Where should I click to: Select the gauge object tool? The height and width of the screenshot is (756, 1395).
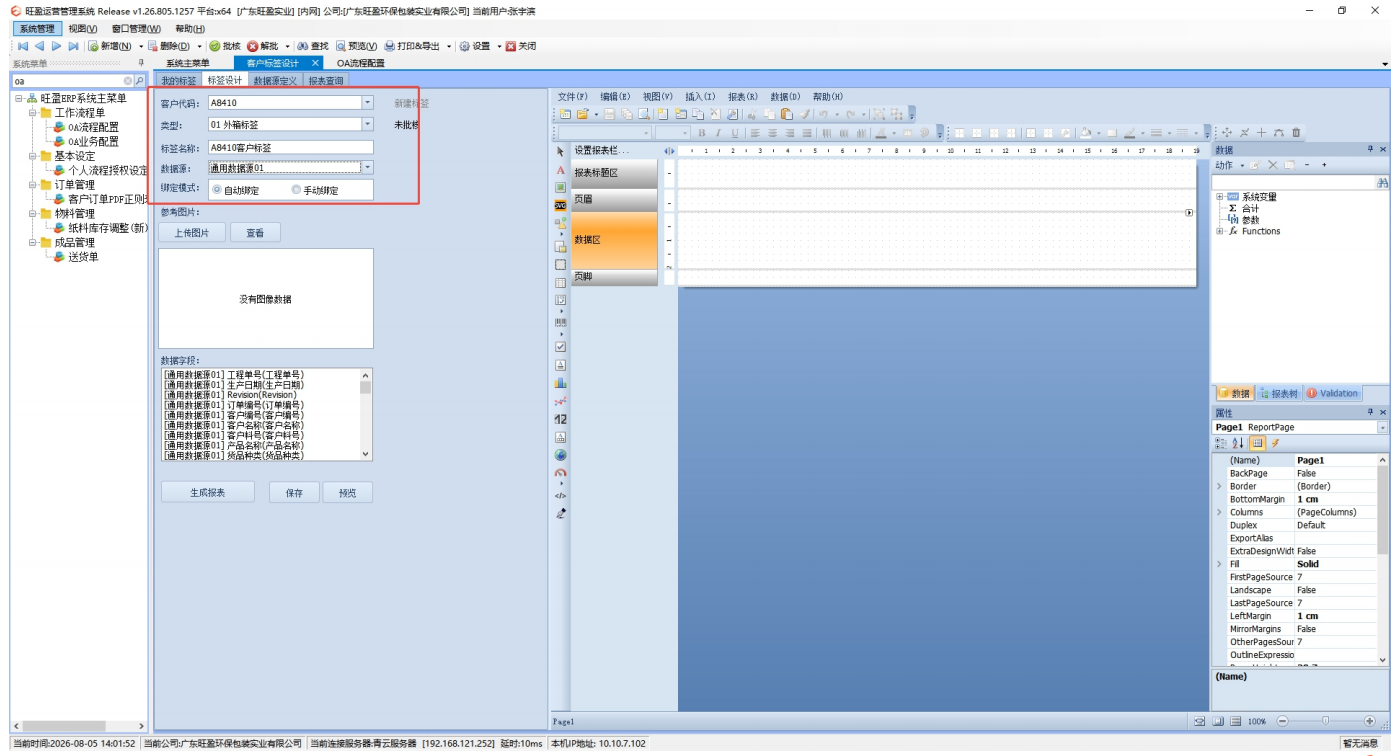tap(560, 472)
